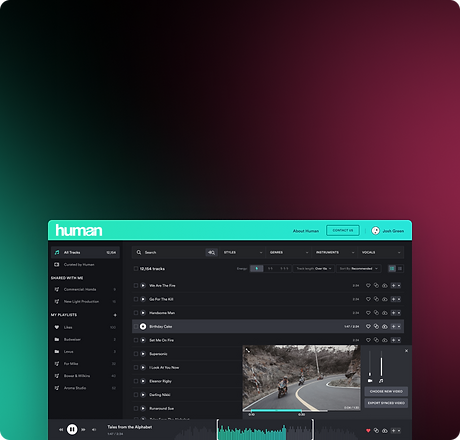Open the Sort By Recommended dropdown
The height and width of the screenshot is (440, 460).
[x=359, y=268]
